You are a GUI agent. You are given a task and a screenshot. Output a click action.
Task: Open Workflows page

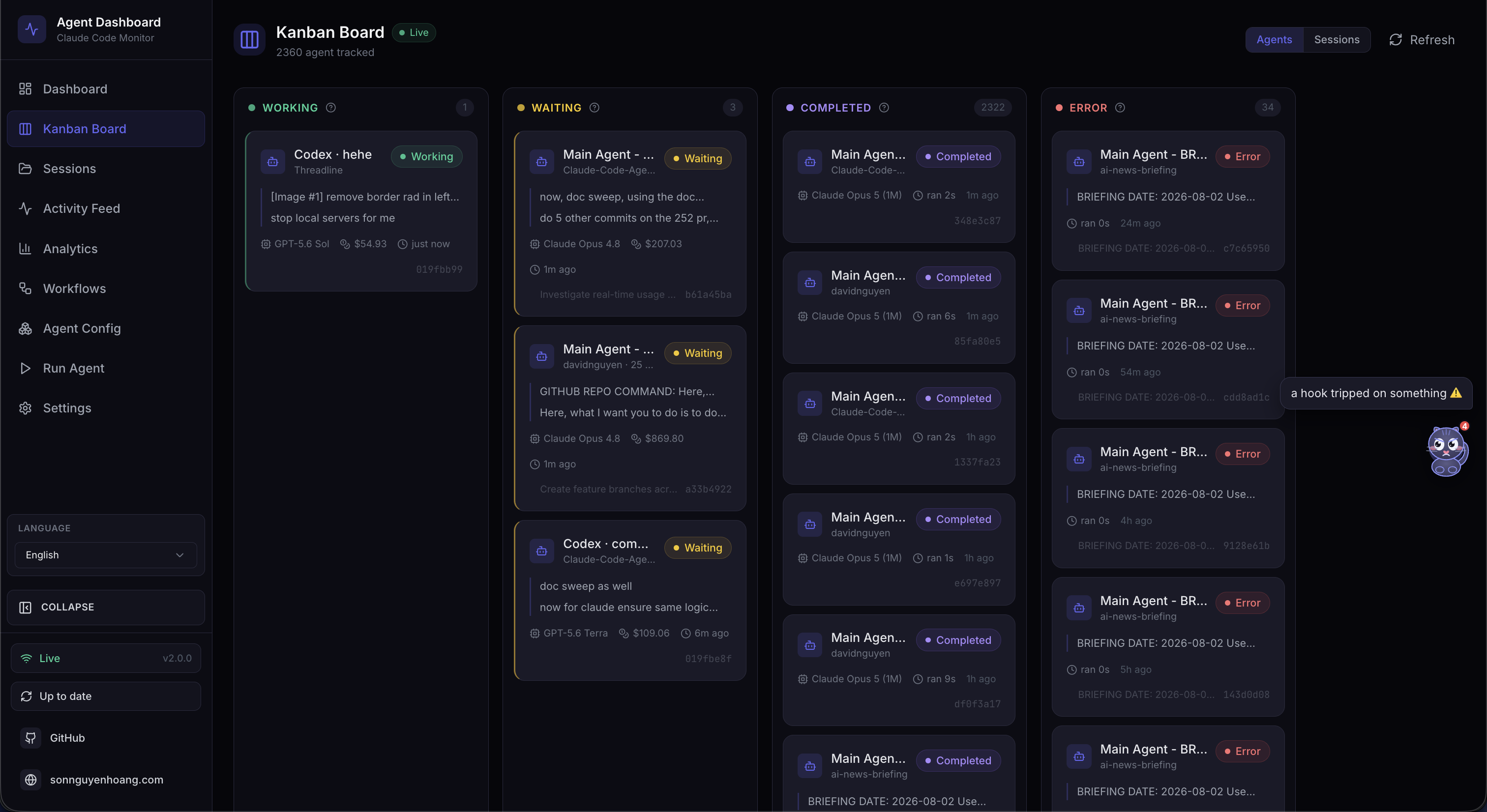pos(106,289)
